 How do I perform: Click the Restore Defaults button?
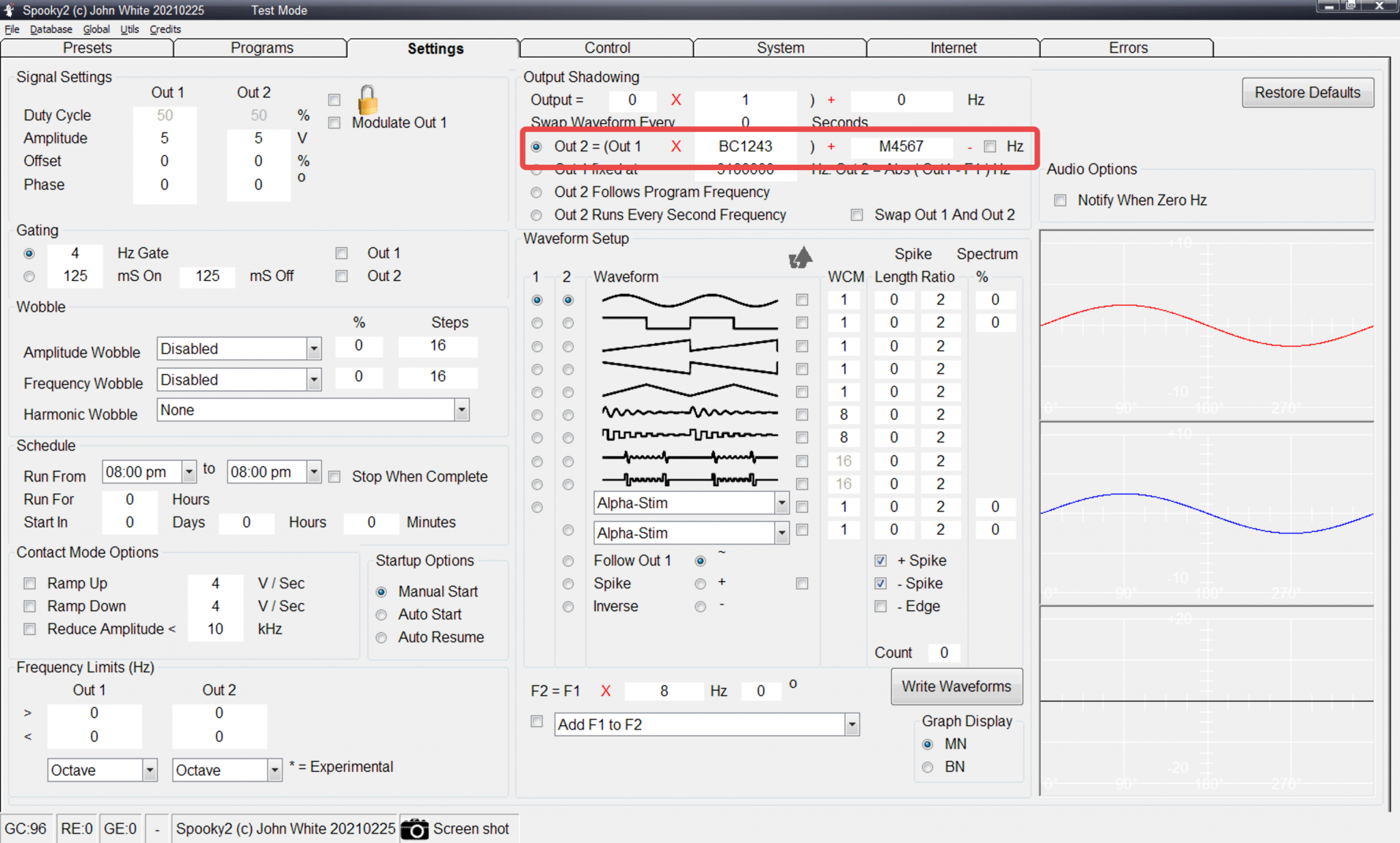tap(1307, 93)
